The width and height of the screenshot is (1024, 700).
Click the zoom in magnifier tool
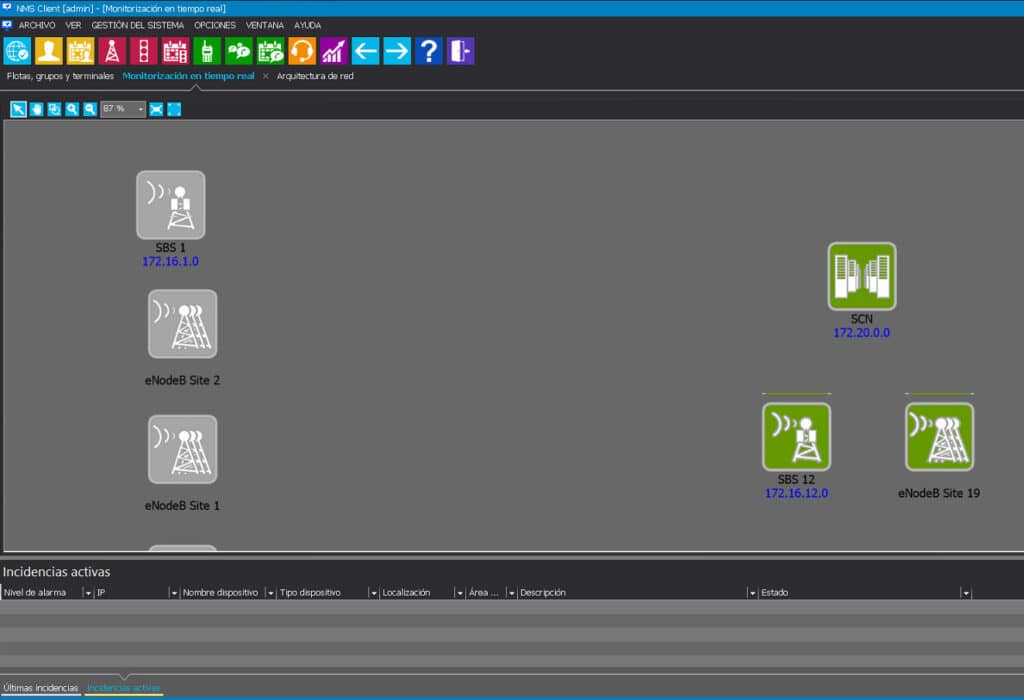coord(72,109)
